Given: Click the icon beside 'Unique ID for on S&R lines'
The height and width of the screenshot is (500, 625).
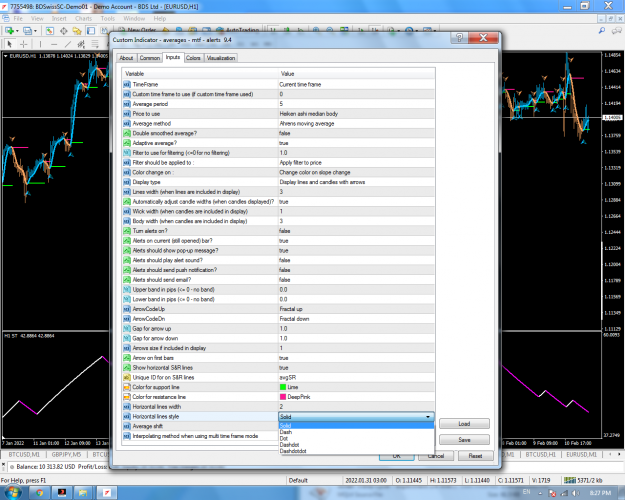Looking at the screenshot, I should 127,377.
